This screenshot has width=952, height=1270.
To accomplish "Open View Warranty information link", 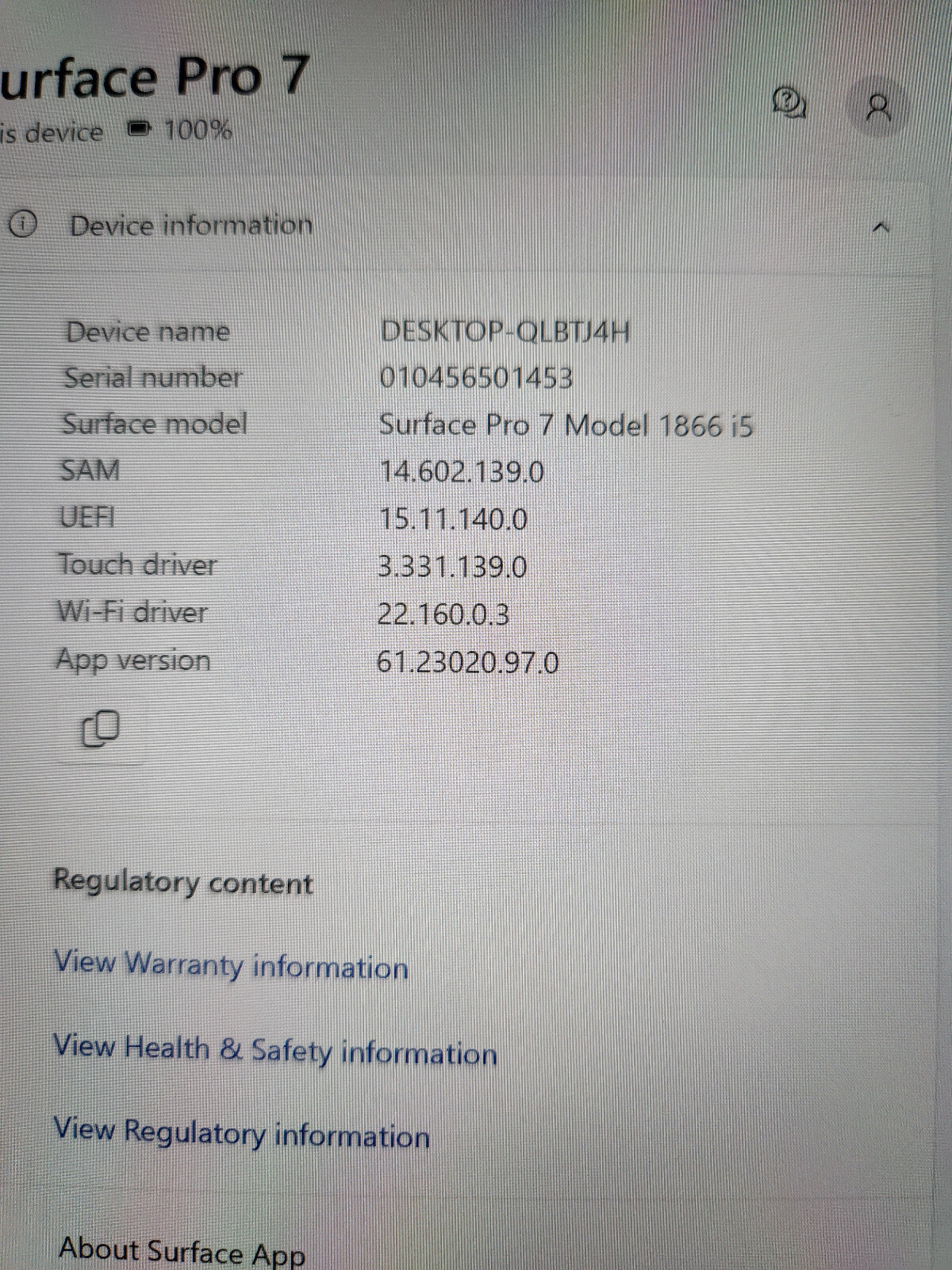I will tap(231, 965).
